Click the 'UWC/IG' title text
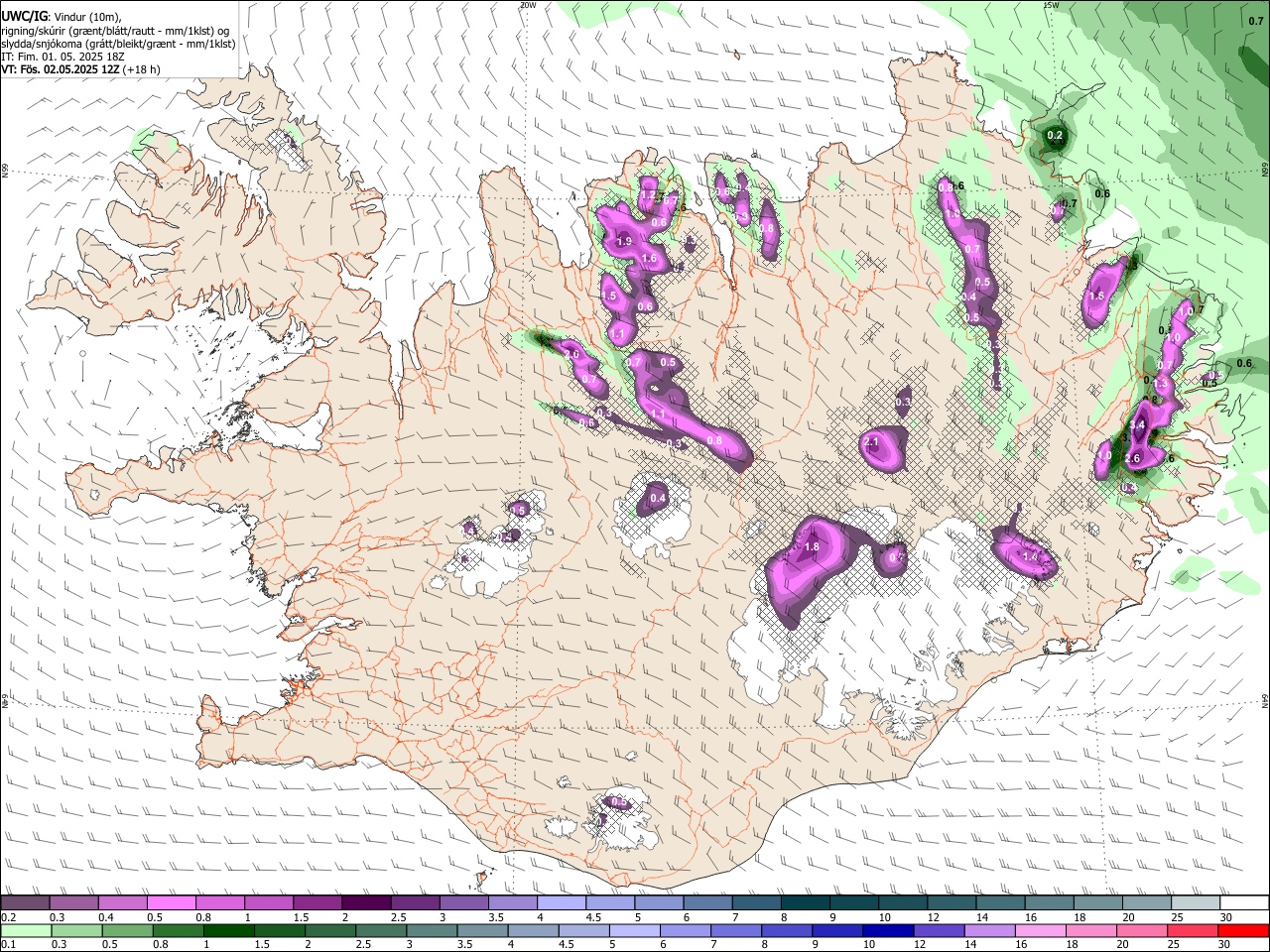Screen dimensions: 1270x952 pyautogui.click(x=24, y=17)
